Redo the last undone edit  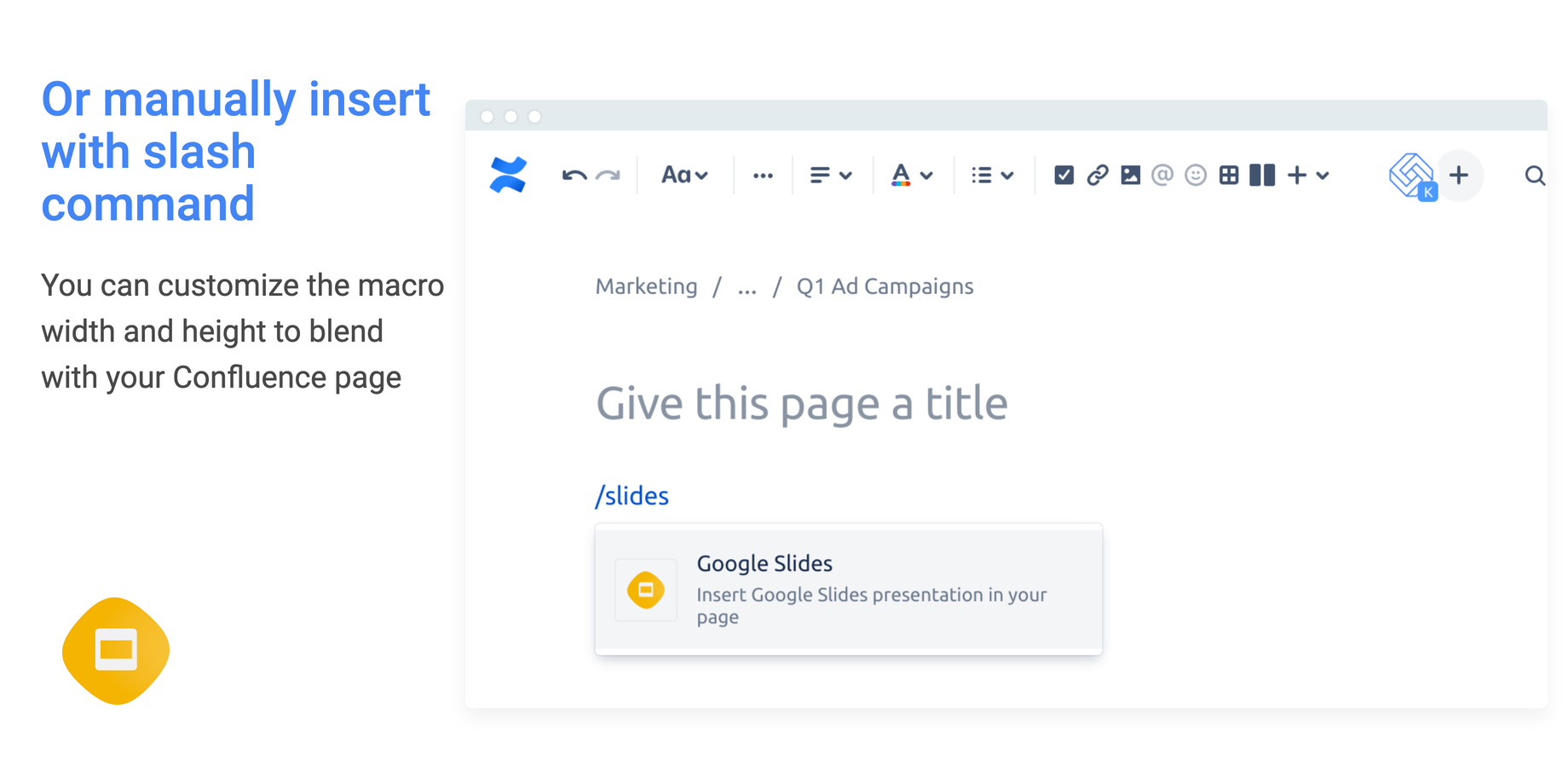click(608, 176)
